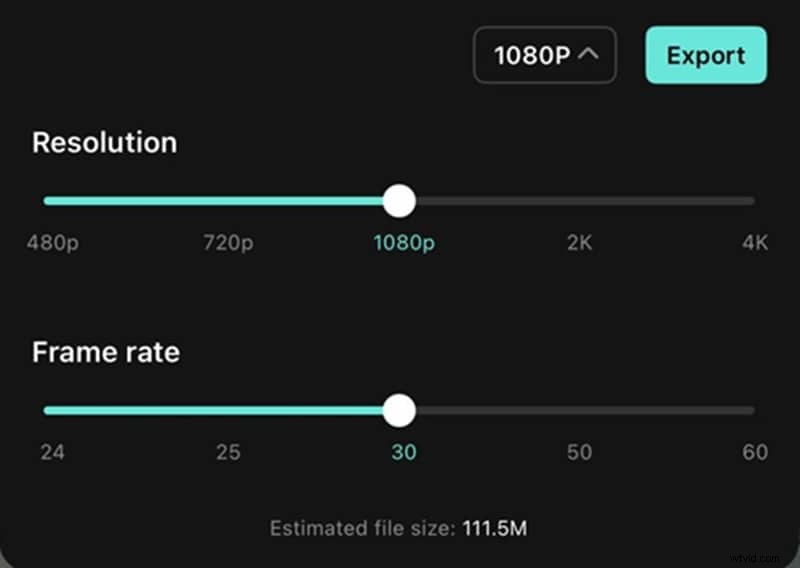800x568 pixels.
Task: Select the 1080p resolution label
Action: coord(404,243)
